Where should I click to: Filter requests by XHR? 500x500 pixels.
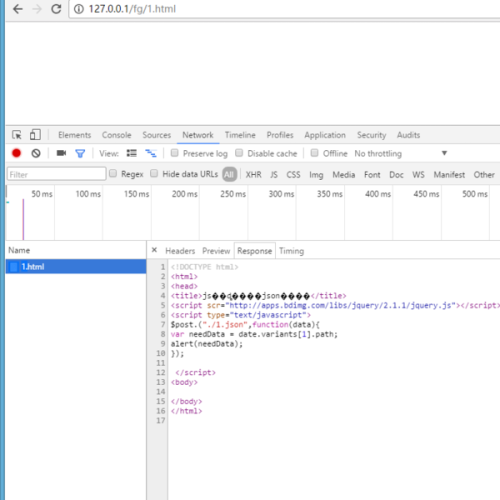(x=253, y=175)
